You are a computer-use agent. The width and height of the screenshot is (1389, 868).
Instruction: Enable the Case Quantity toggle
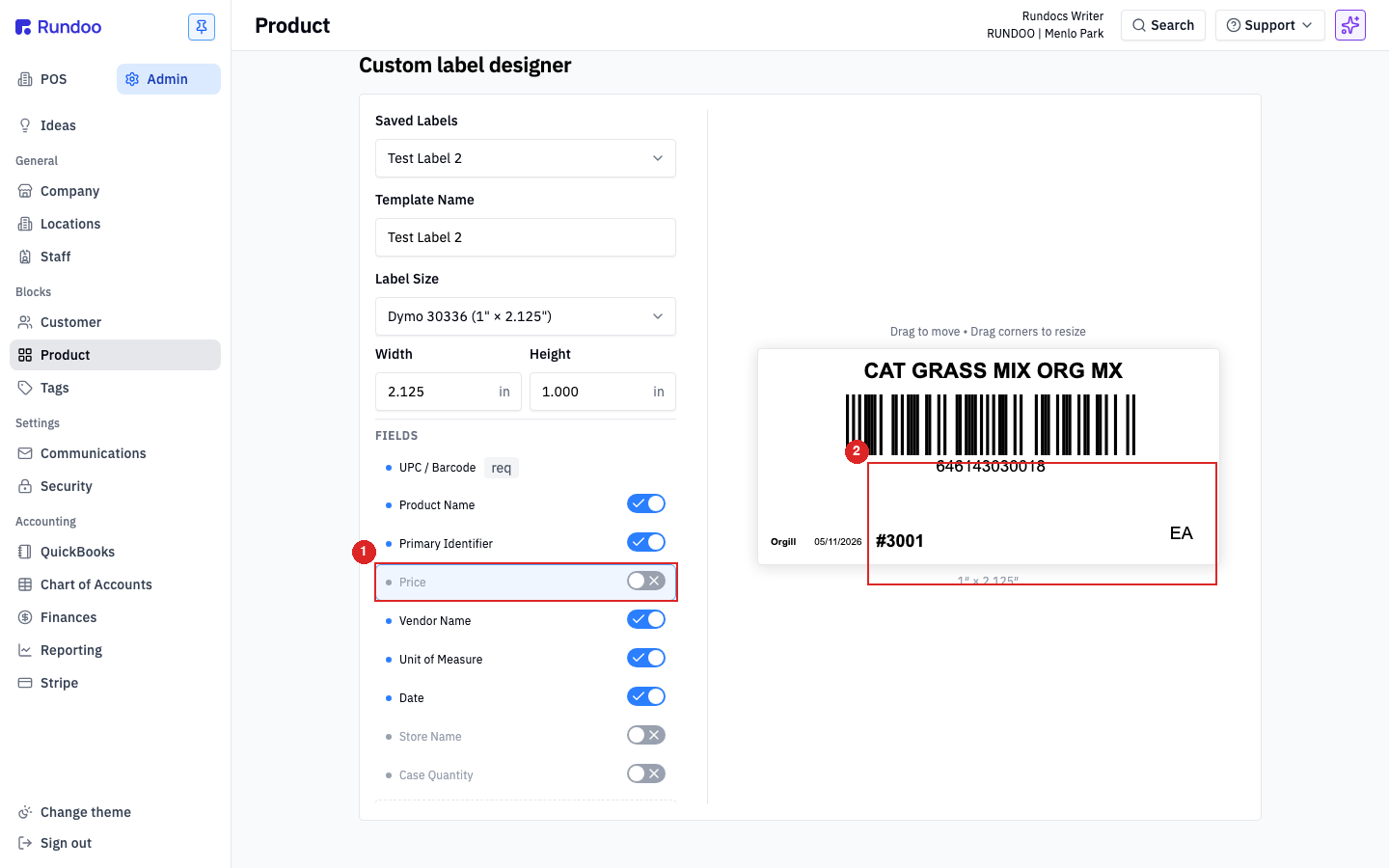[646, 773]
